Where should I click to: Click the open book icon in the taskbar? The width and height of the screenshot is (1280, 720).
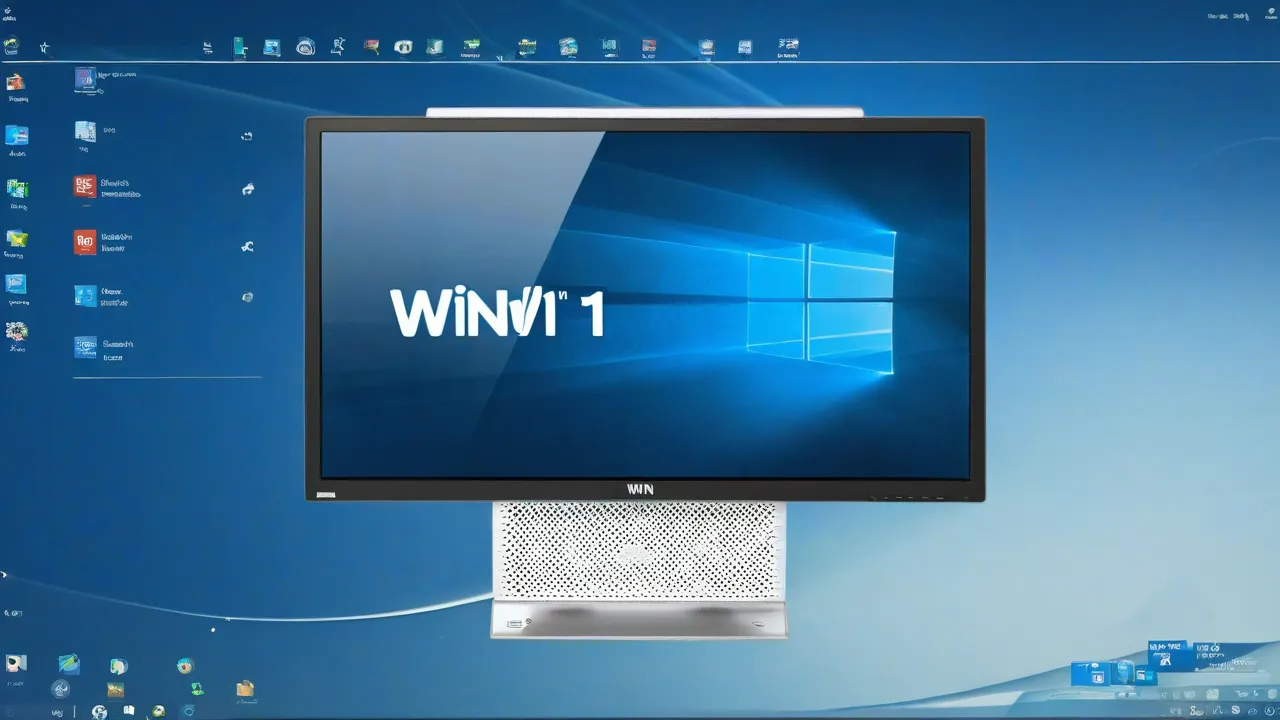[x=129, y=711]
